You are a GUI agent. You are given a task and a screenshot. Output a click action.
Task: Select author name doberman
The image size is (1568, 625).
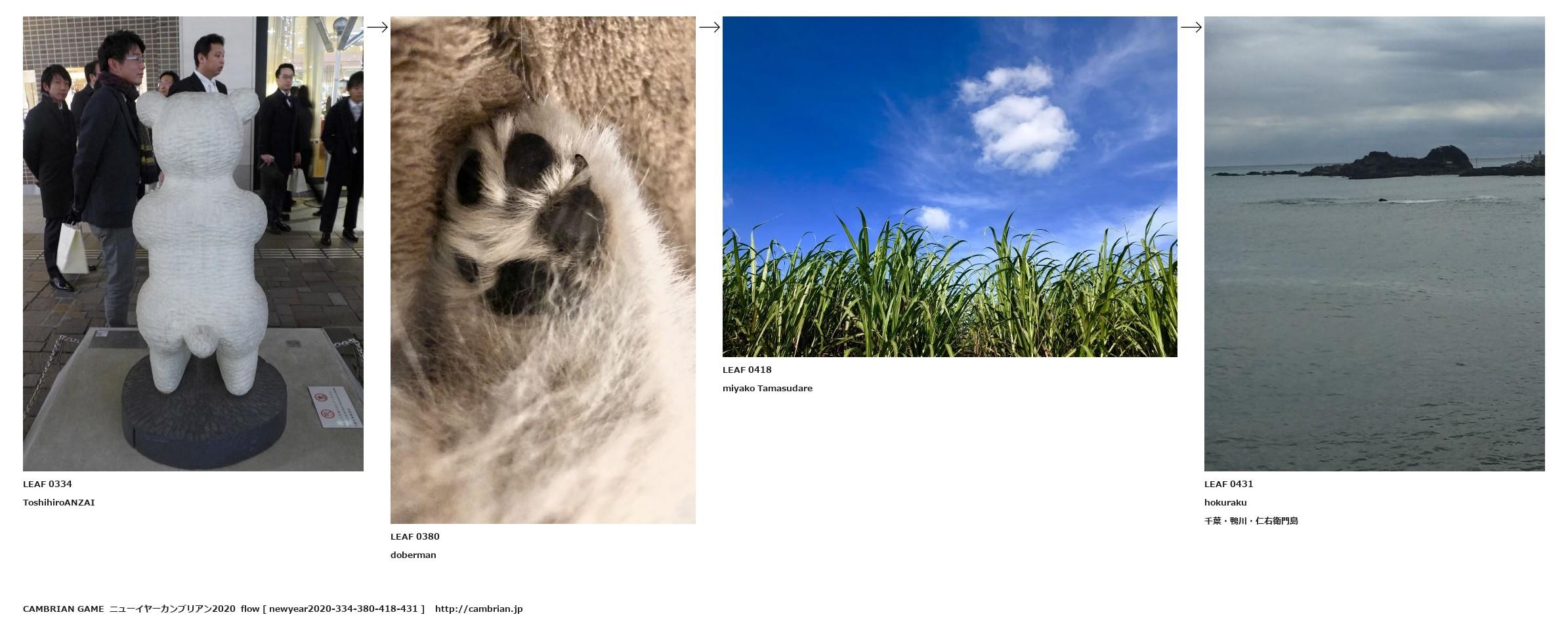[413, 555]
